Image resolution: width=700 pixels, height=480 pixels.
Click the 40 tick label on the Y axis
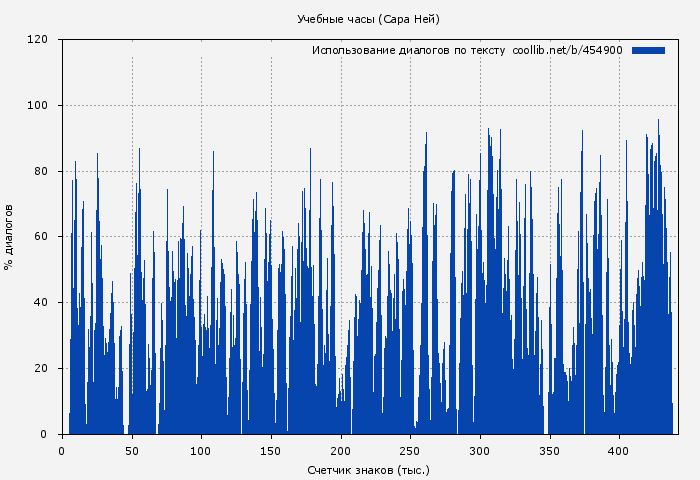(41, 303)
